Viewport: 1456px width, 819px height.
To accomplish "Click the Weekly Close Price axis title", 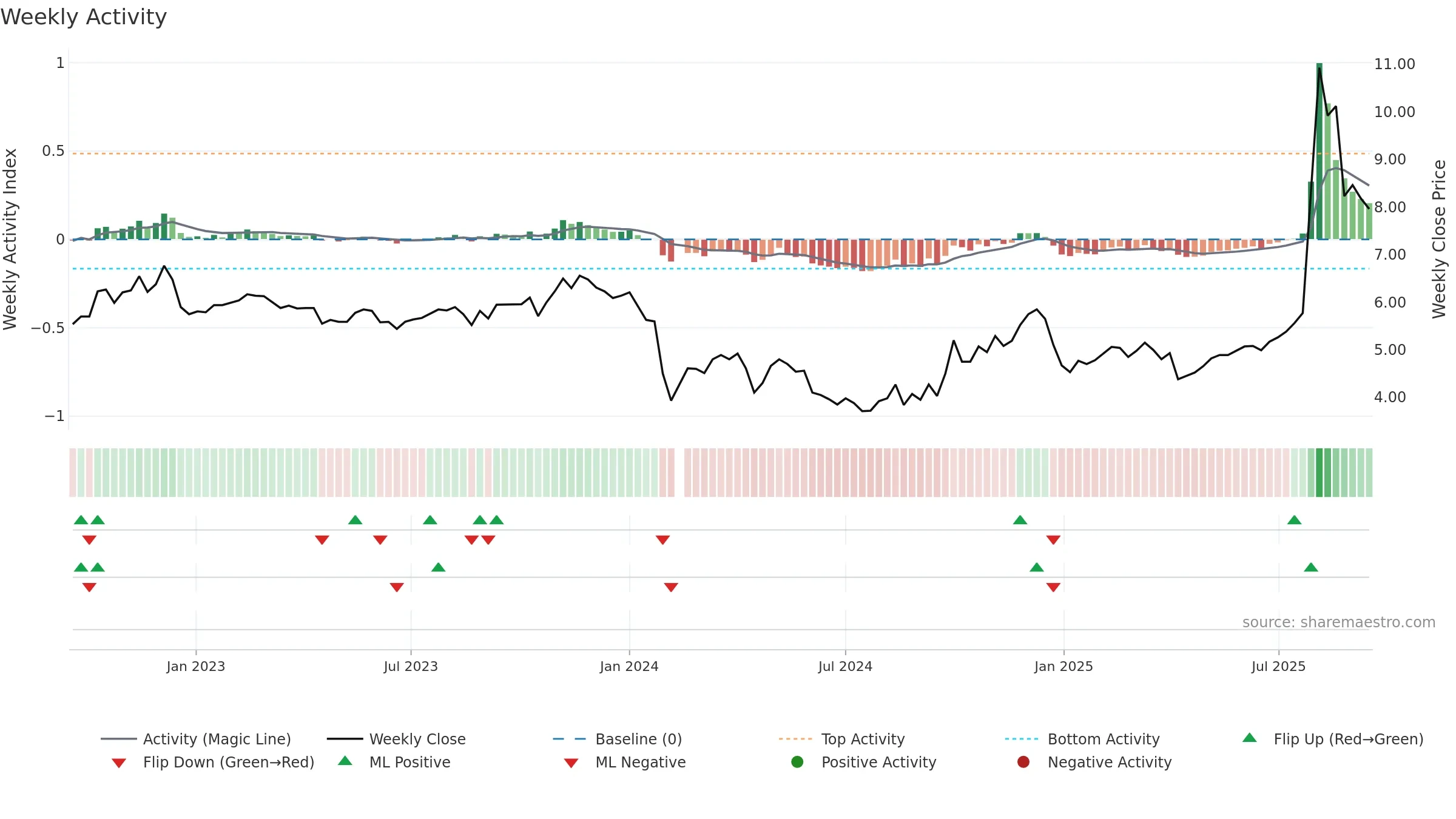I will coord(1439,239).
